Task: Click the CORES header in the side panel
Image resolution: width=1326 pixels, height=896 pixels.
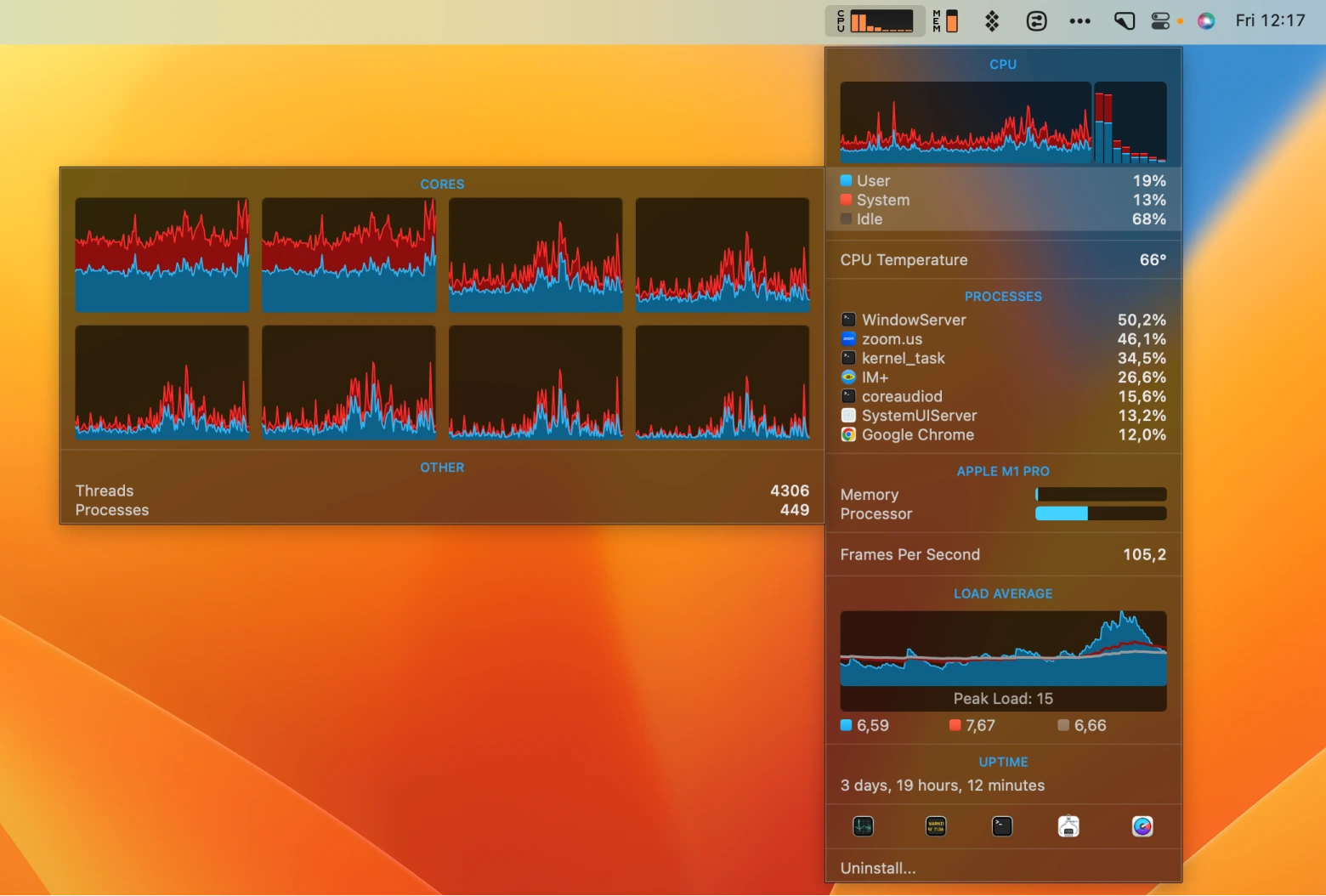Action: click(442, 184)
